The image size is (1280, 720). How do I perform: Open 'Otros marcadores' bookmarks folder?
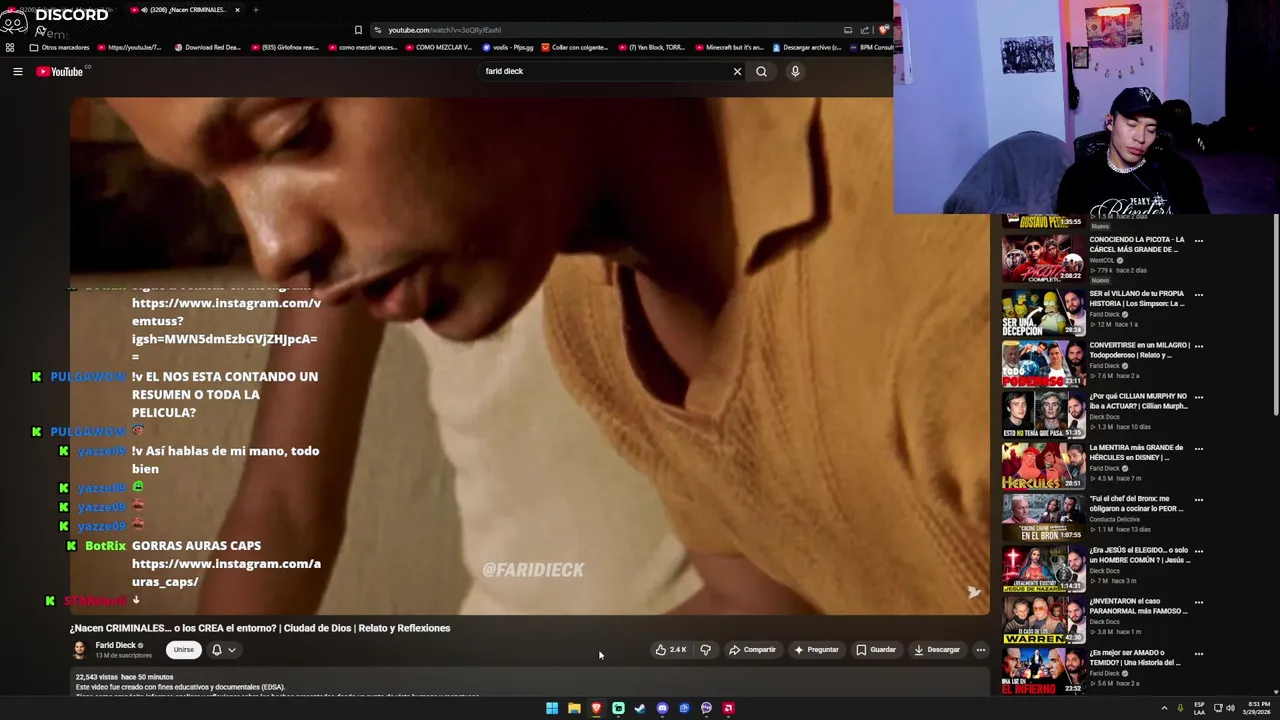(x=59, y=47)
